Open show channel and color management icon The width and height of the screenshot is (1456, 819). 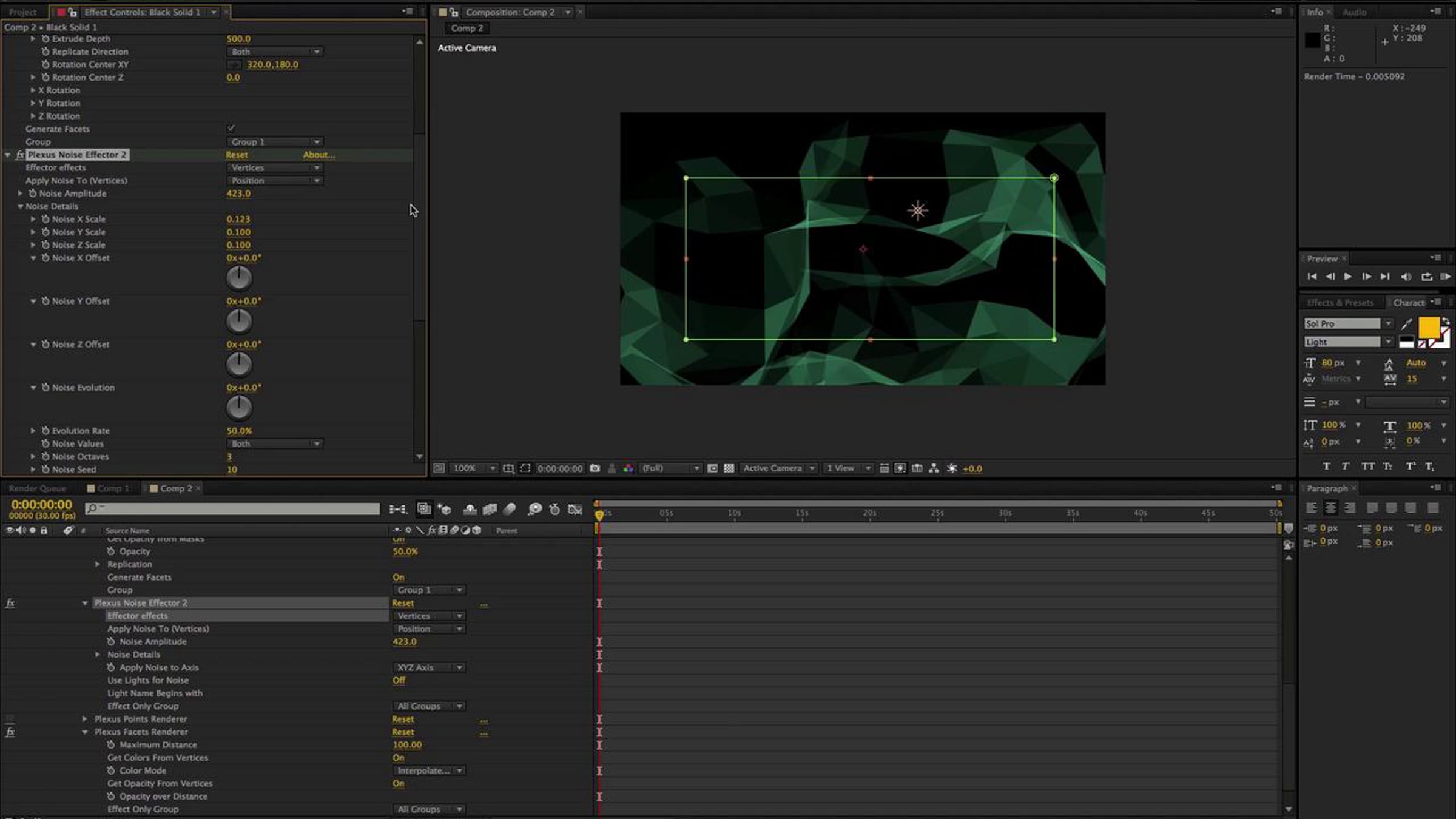click(x=628, y=468)
